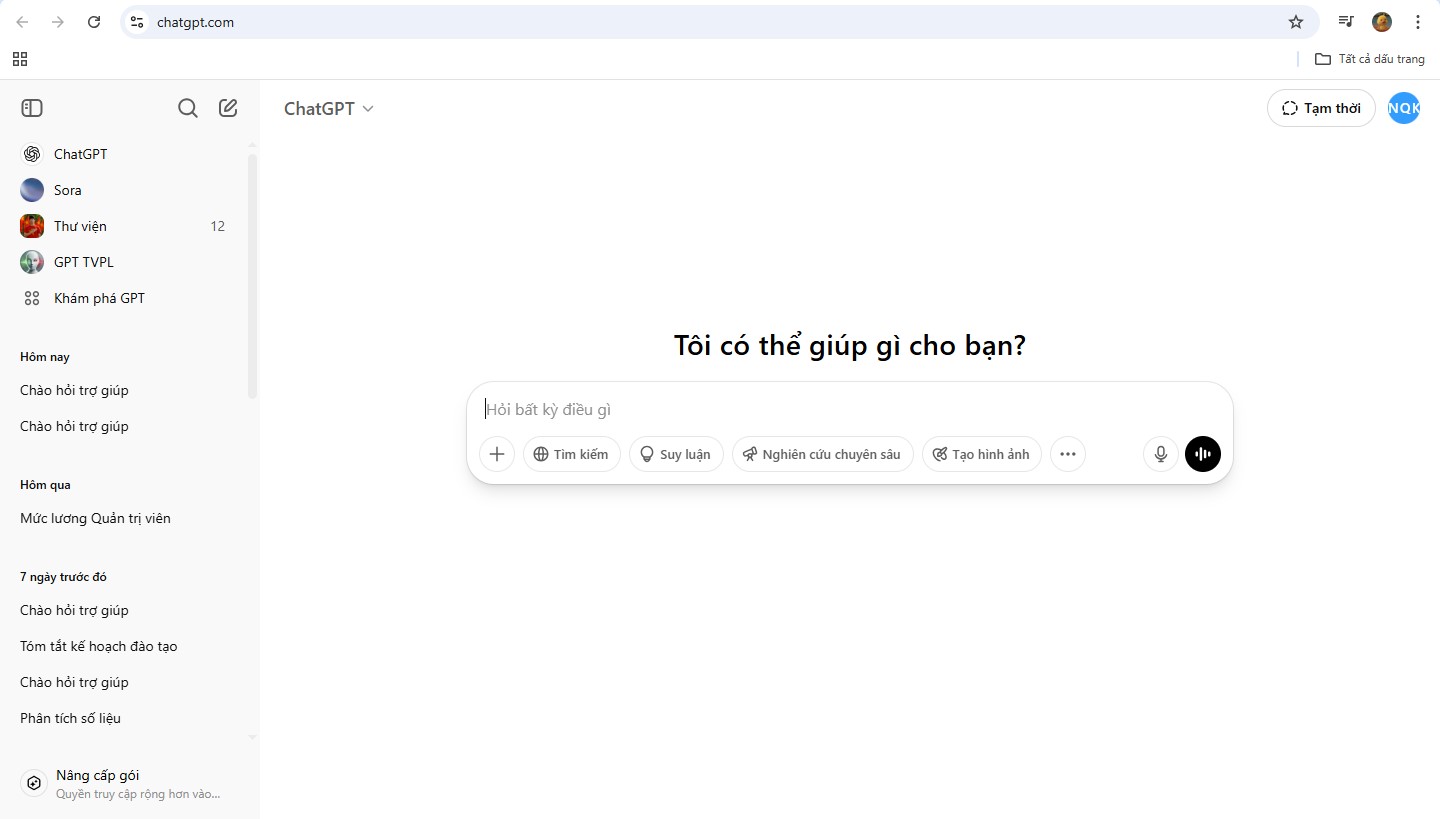Click the sidebar vertical scrollbar

click(252, 276)
